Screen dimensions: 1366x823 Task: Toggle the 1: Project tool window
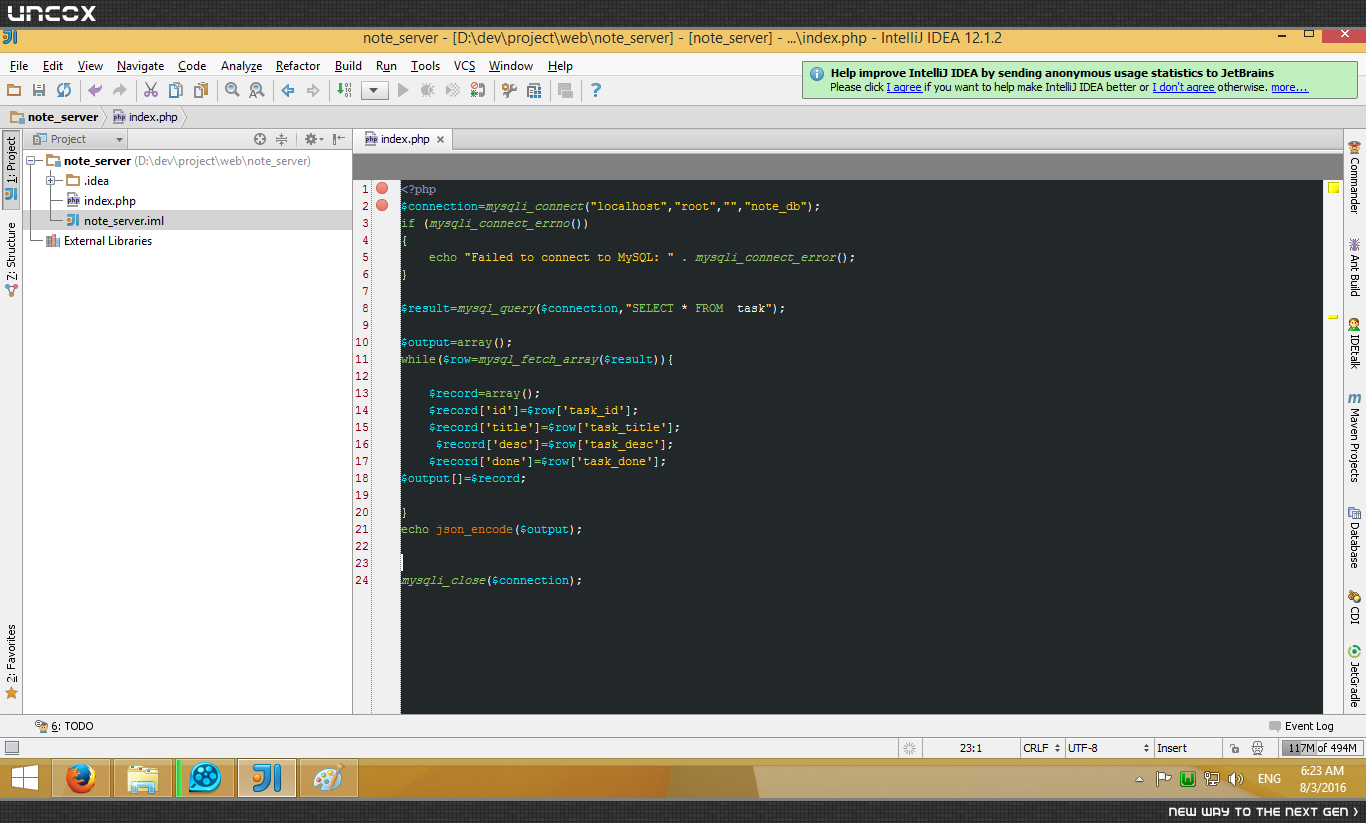click(x=11, y=169)
